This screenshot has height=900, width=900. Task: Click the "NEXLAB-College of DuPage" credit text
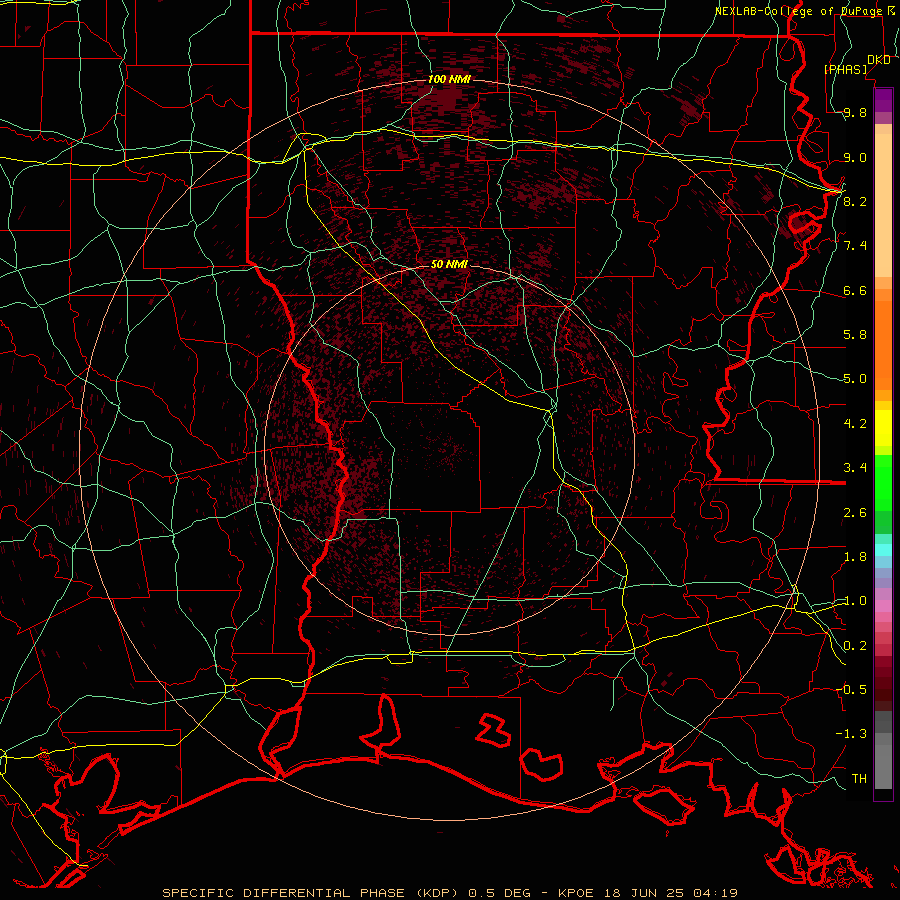(x=800, y=11)
